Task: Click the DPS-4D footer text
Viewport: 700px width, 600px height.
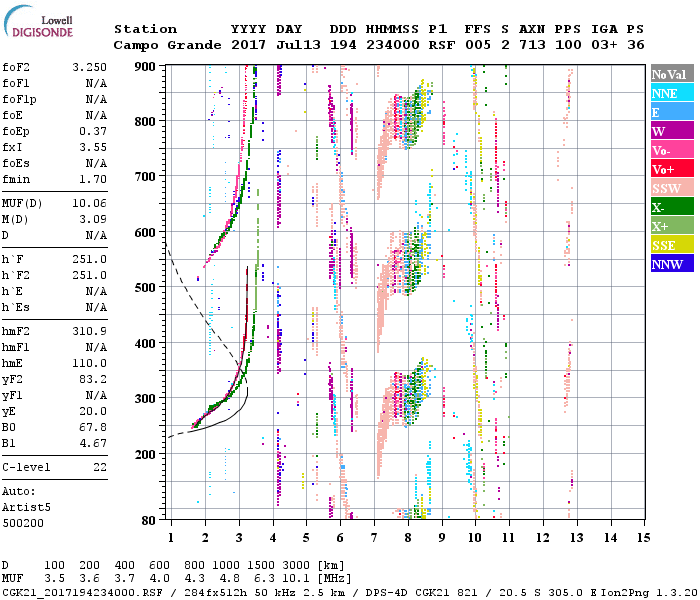Action: pyautogui.click(x=387, y=593)
